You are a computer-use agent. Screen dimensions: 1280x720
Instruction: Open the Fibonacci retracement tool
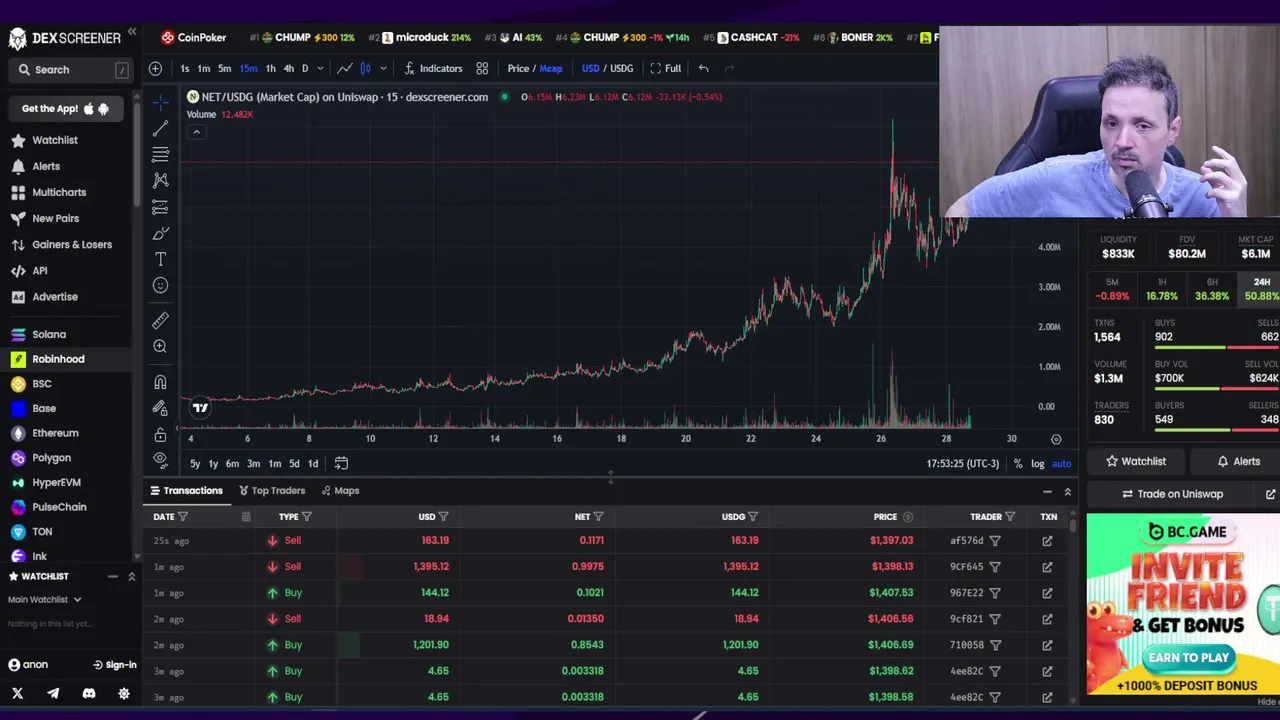160,154
